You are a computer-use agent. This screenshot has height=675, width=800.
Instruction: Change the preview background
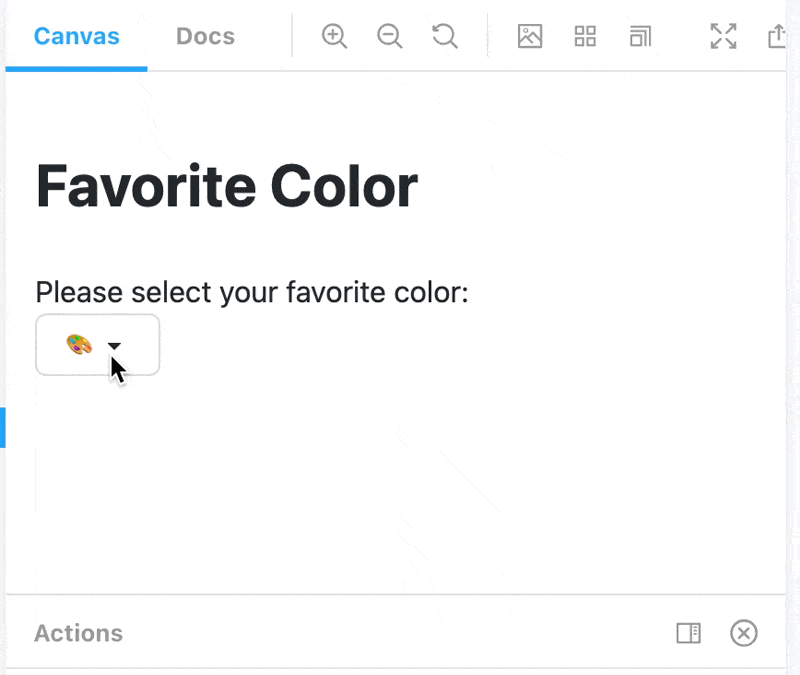[x=530, y=36]
